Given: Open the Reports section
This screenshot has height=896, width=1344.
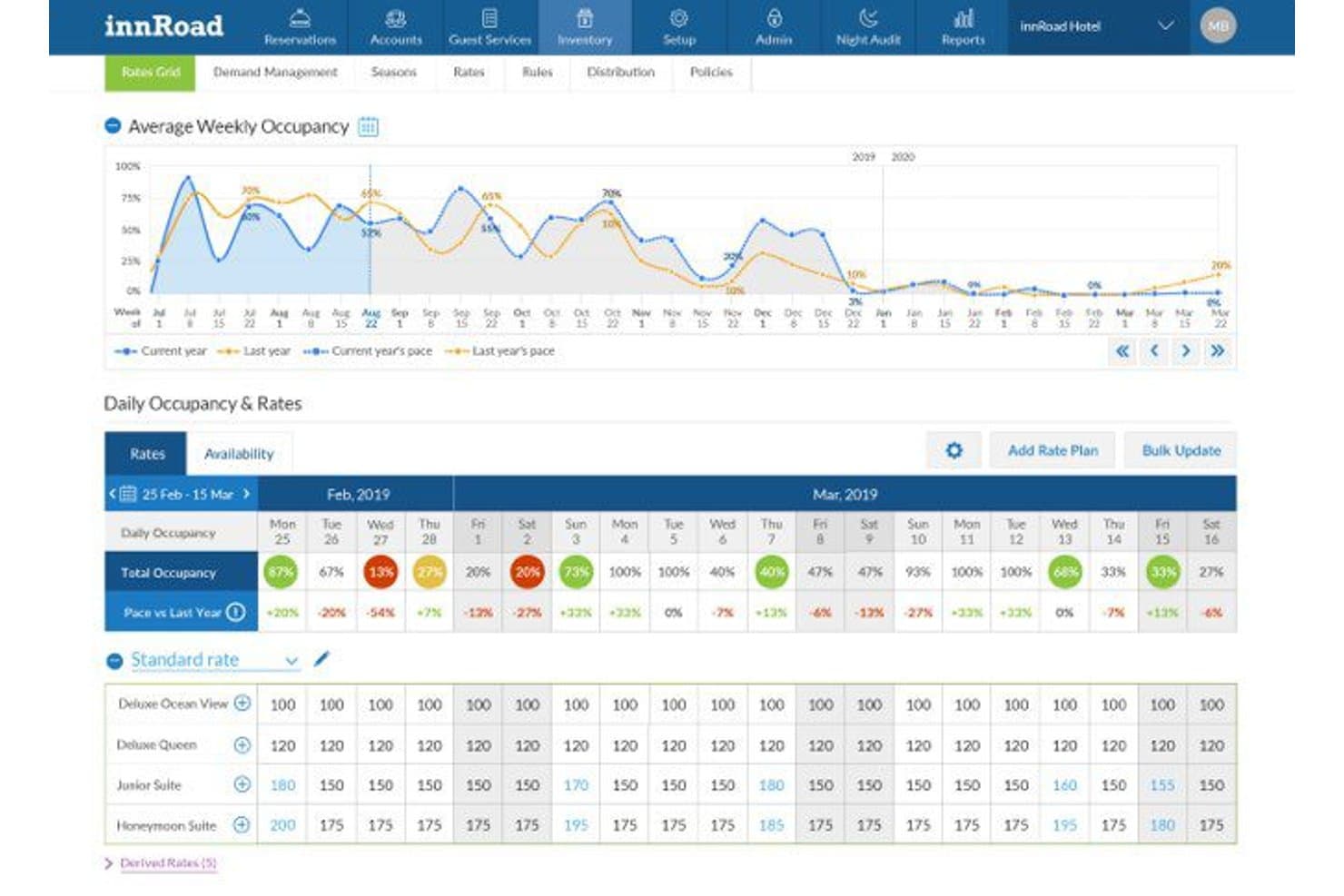Looking at the screenshot, I should pyautogui.click(x=964, y=27).
